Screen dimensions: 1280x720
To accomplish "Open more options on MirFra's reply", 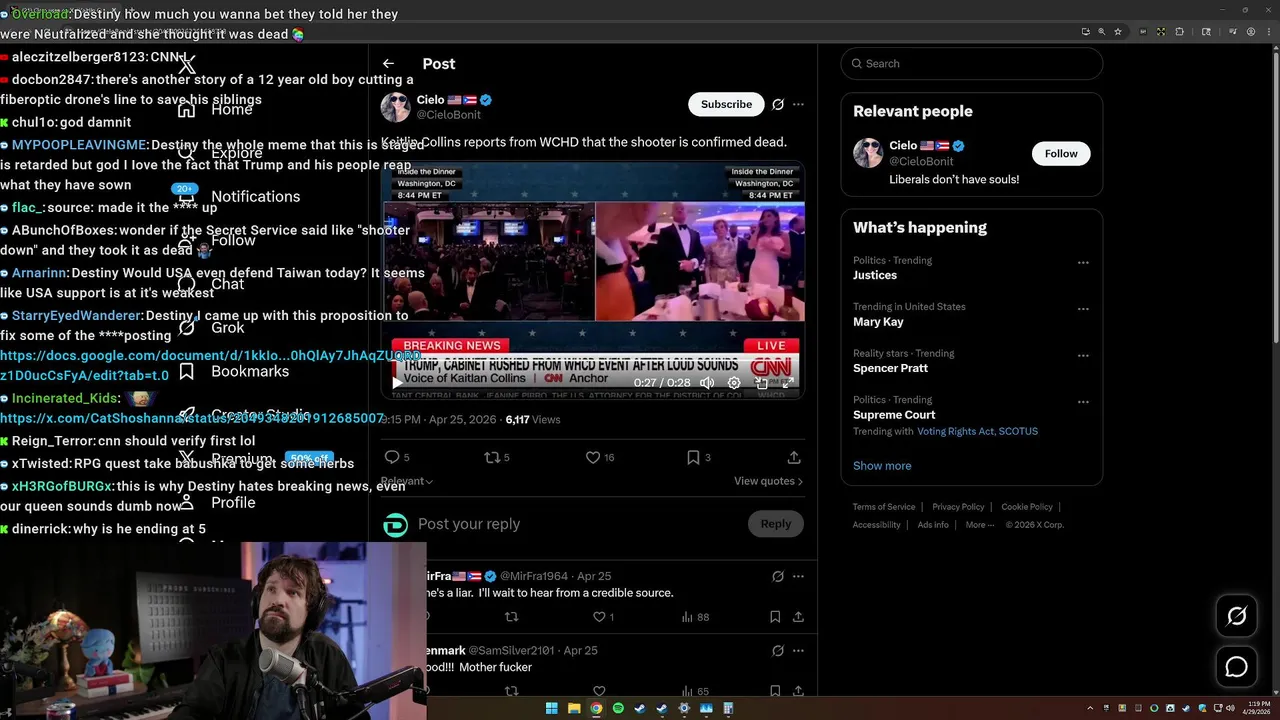I will pos(798,576).
